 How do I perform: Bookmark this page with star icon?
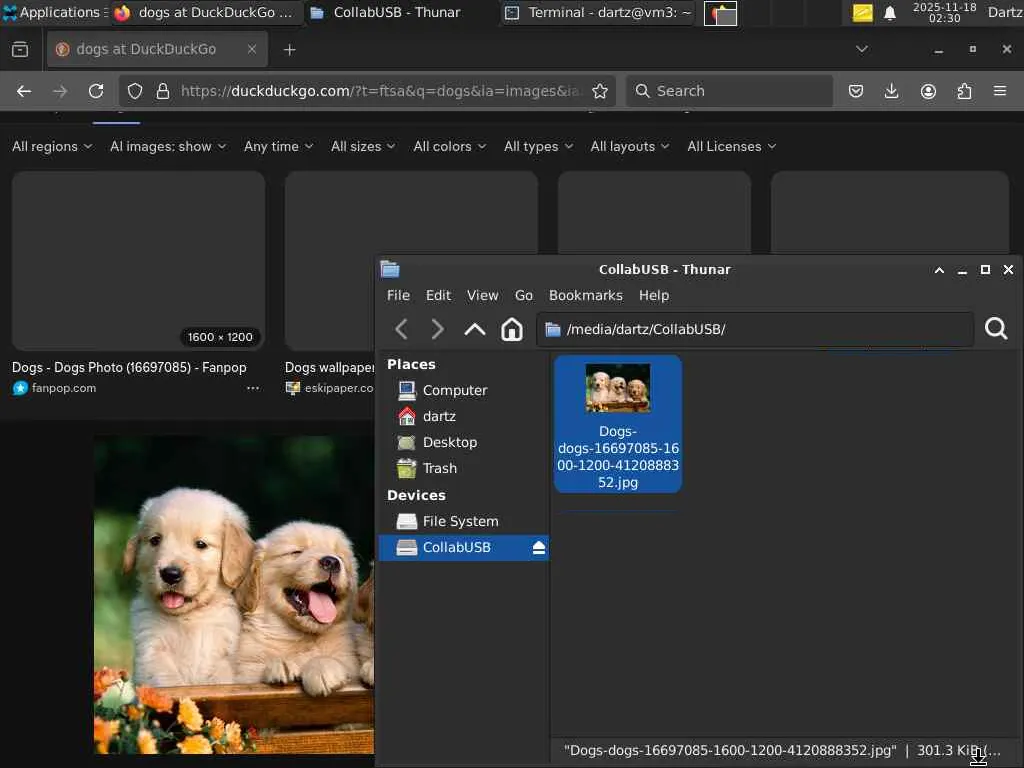coord(600,91)
